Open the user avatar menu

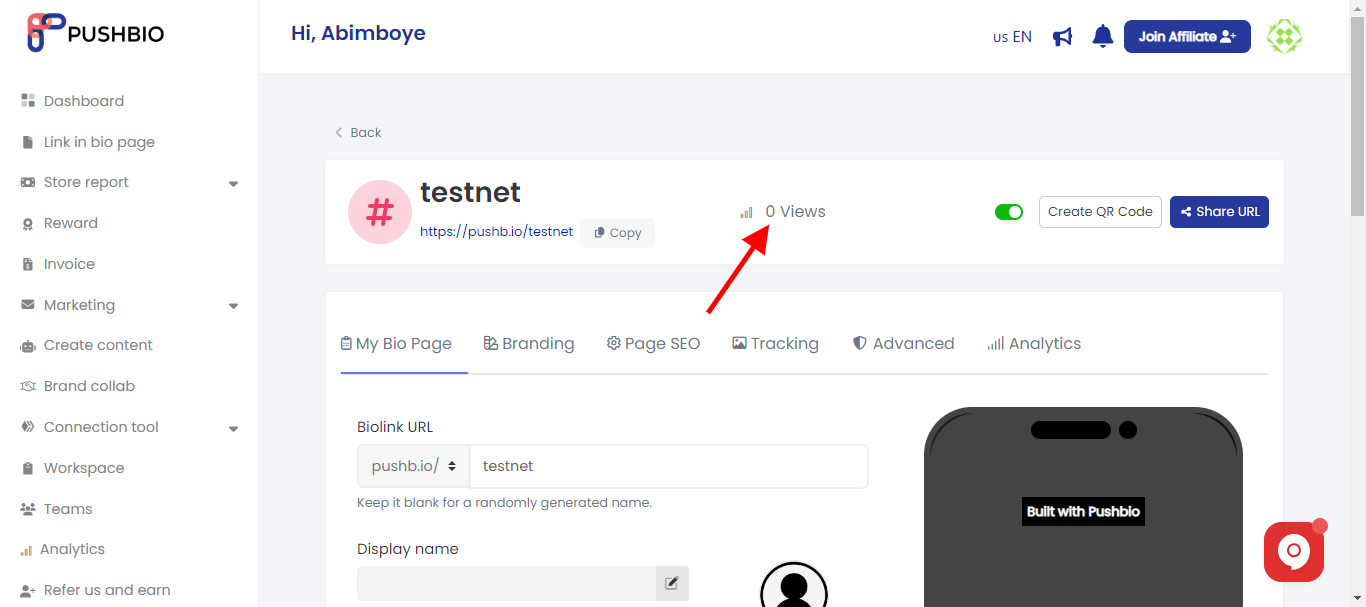[1284, 37]
